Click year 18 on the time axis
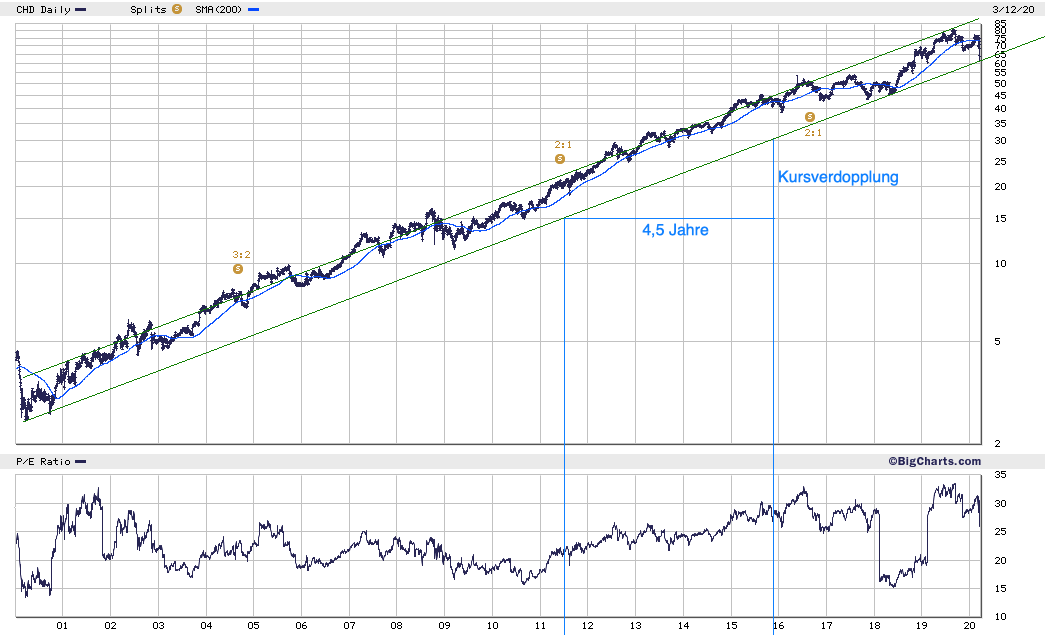The image size is (1045, 635). tap(874, 626)
